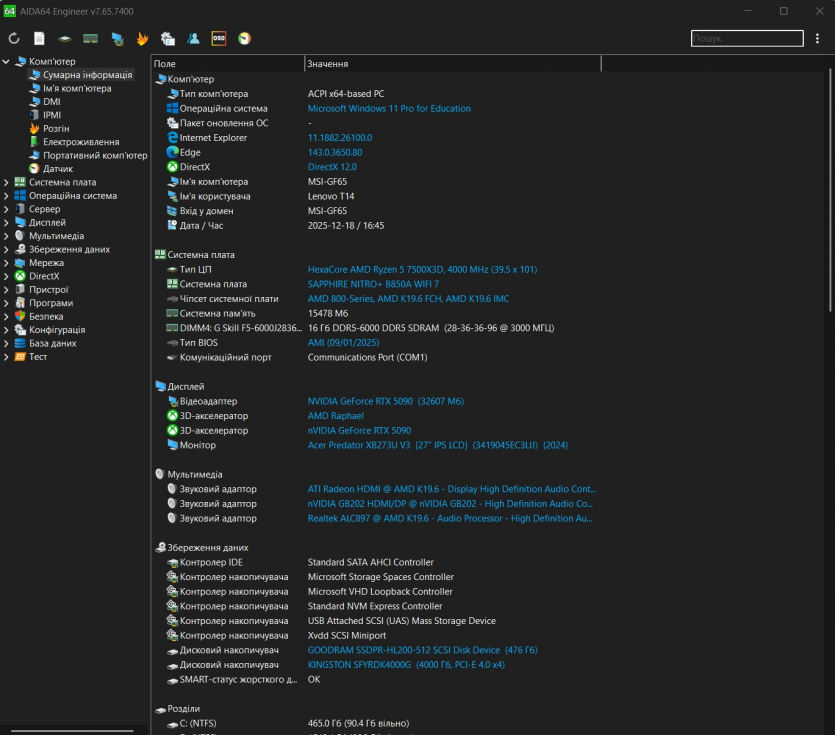This screenshot has width=835, height=735.
Task: Select Розгін in the sidebar tree
Action: coord(56,128)
